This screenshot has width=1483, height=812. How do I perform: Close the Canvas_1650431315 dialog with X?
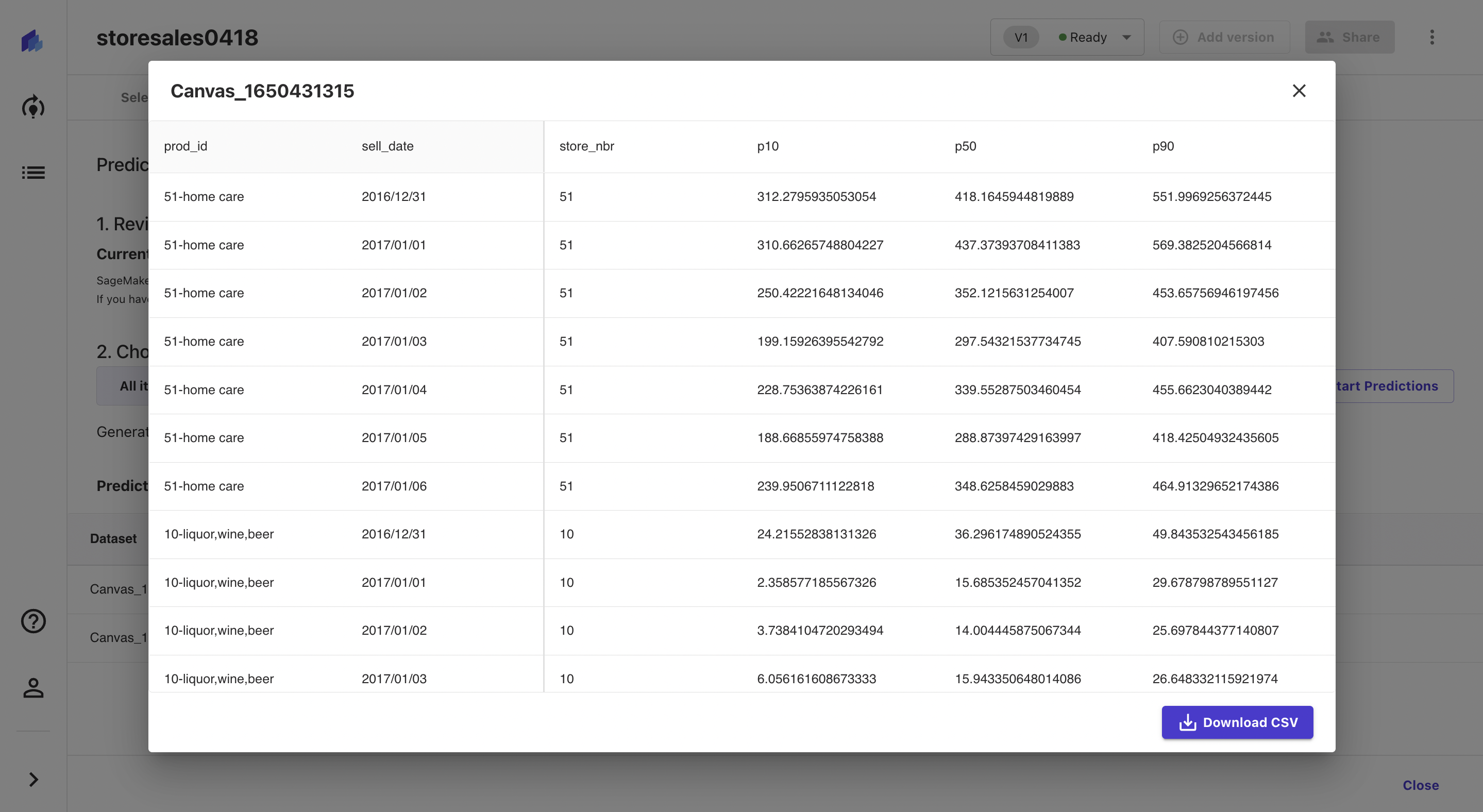tap(1299, 91)
